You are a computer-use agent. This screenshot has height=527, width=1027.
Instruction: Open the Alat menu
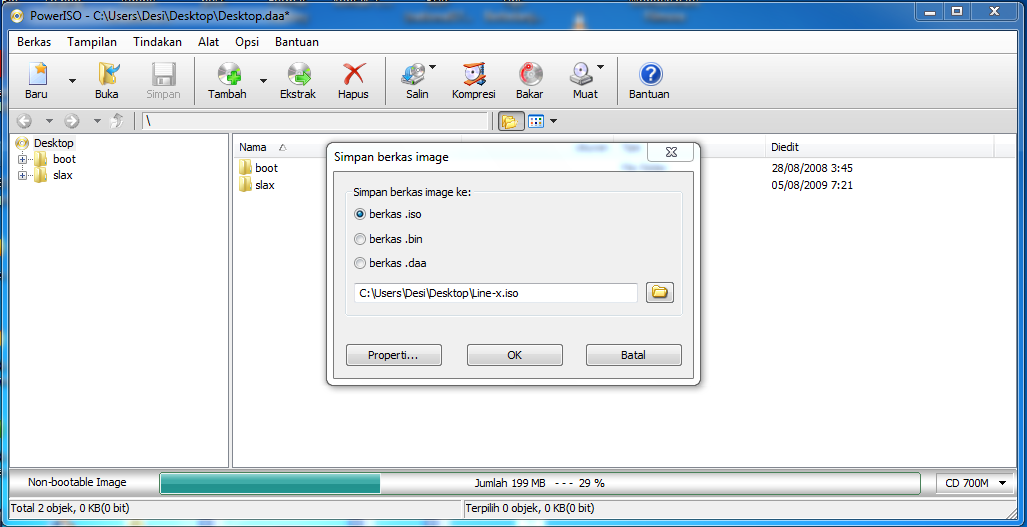coord(208,42)
